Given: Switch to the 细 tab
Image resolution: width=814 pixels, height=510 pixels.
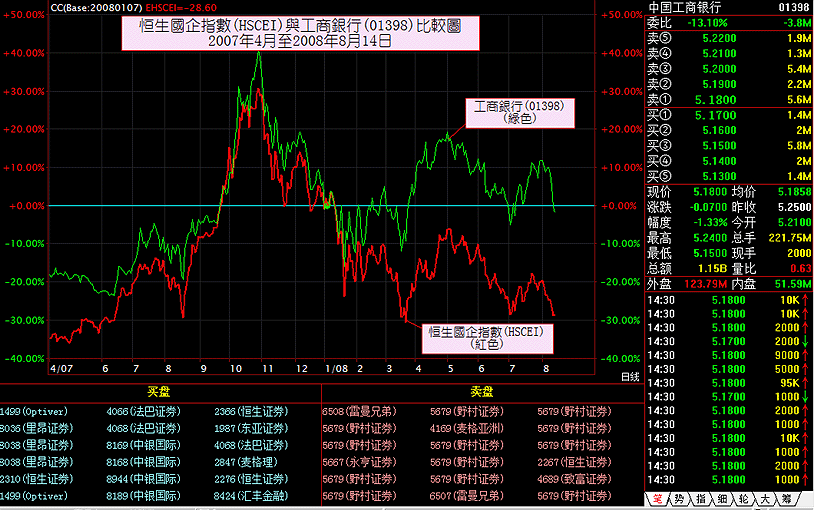Looking at the screenshot, I should [723, 499].
